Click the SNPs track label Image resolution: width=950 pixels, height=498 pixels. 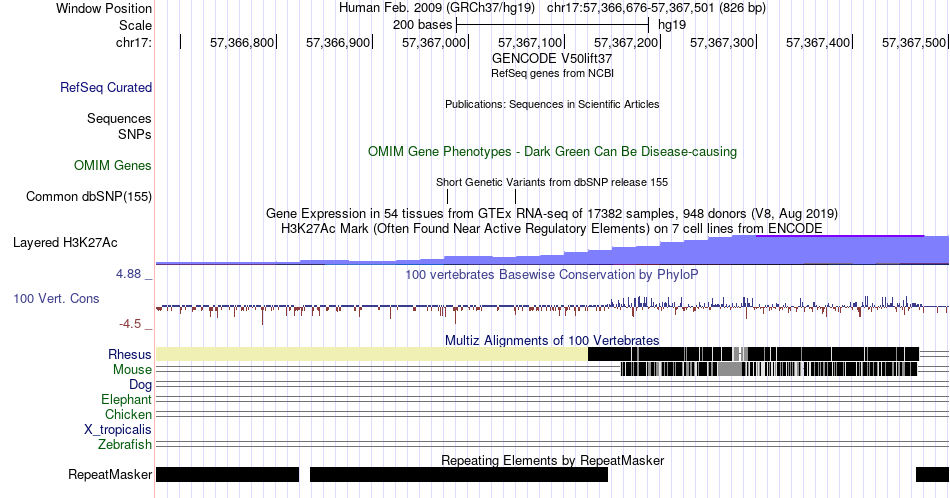[135, 134]
